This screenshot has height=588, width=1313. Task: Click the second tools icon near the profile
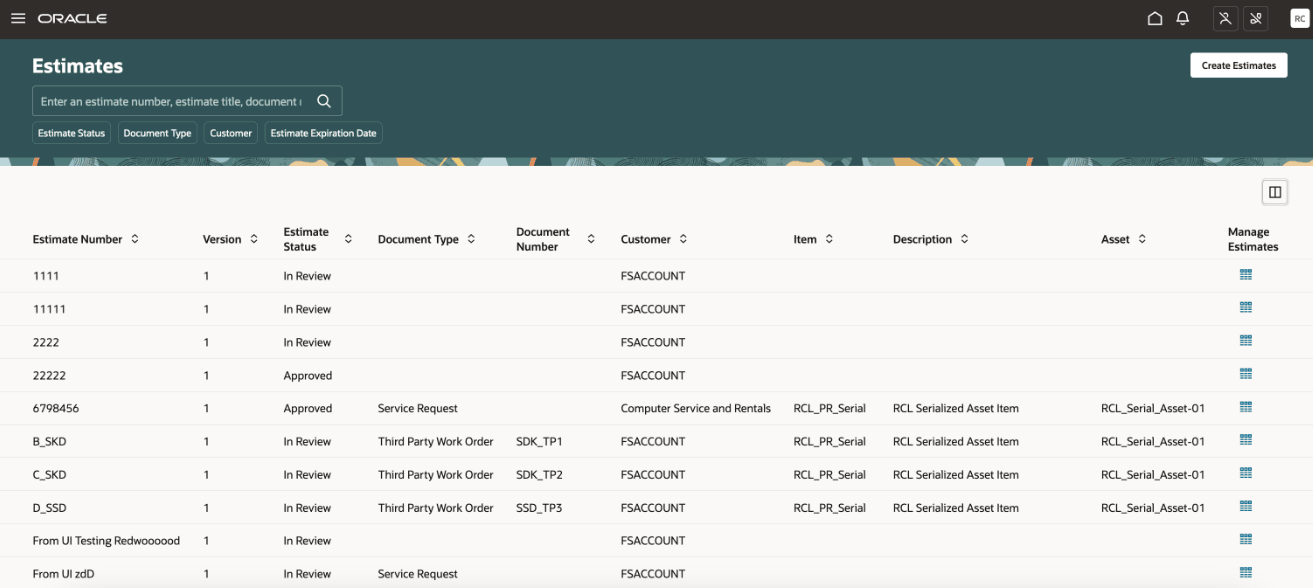tap(1256, 17)
